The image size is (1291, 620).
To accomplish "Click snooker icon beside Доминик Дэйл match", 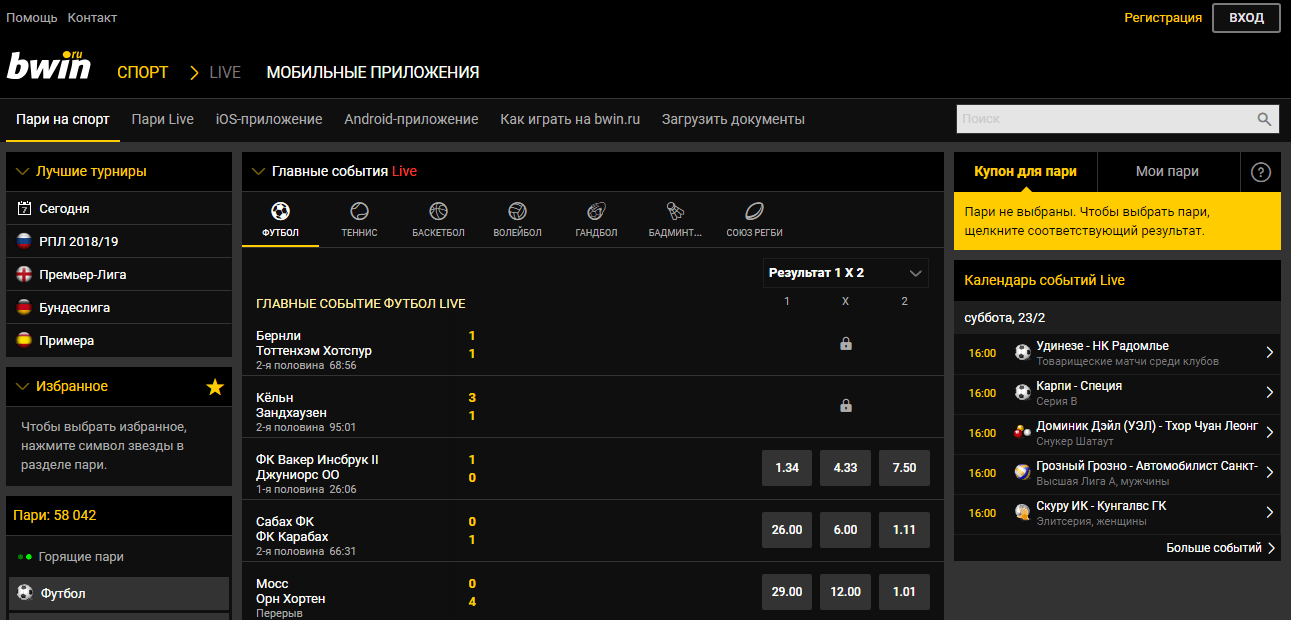I will [1022, 432].
